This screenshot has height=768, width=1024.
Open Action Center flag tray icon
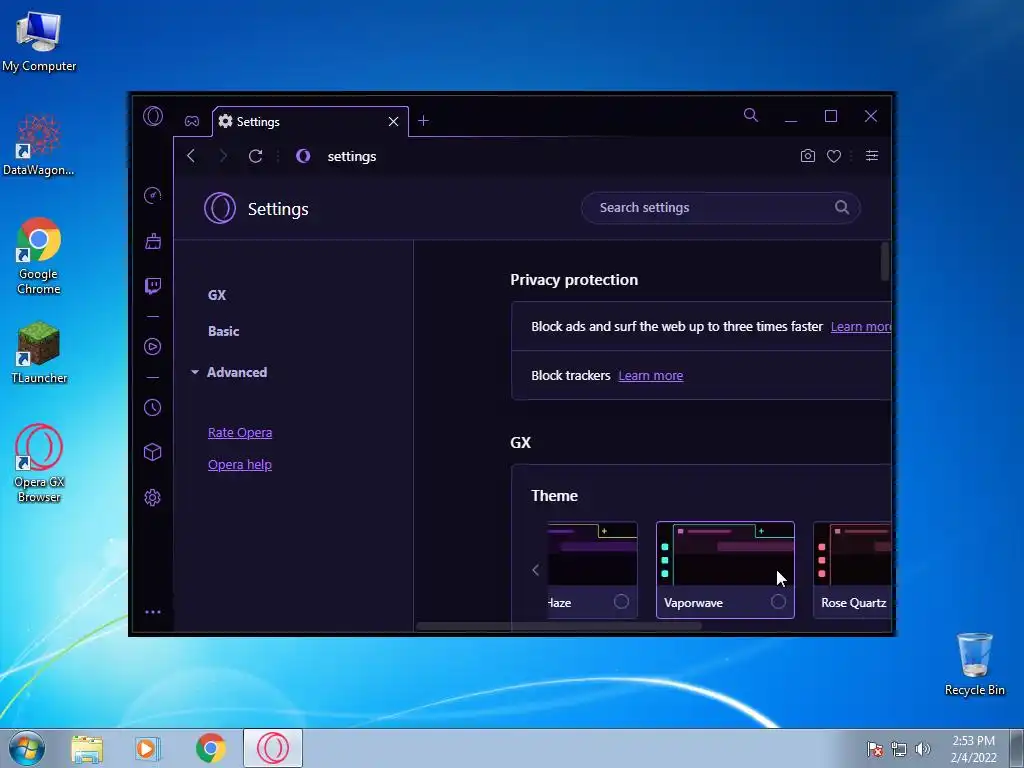874,749
